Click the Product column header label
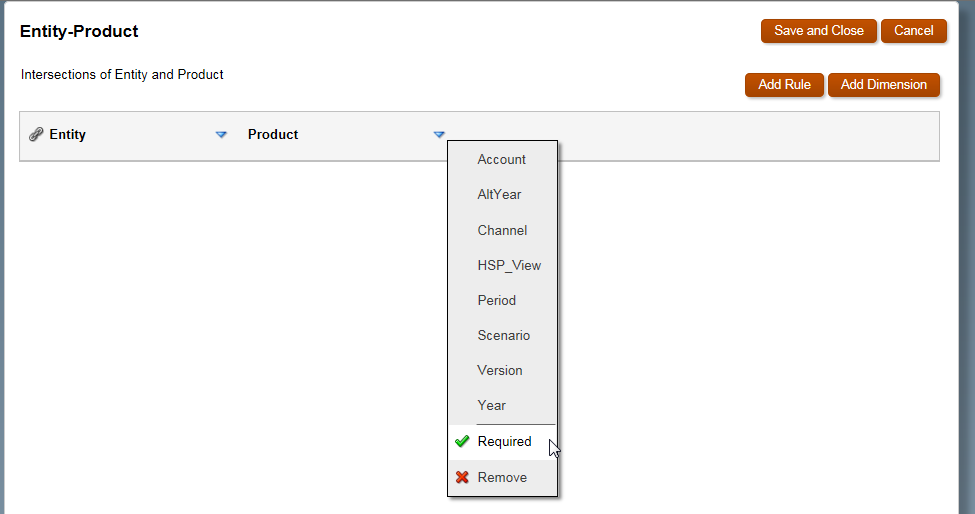975x514 pixels. point(273,134)
